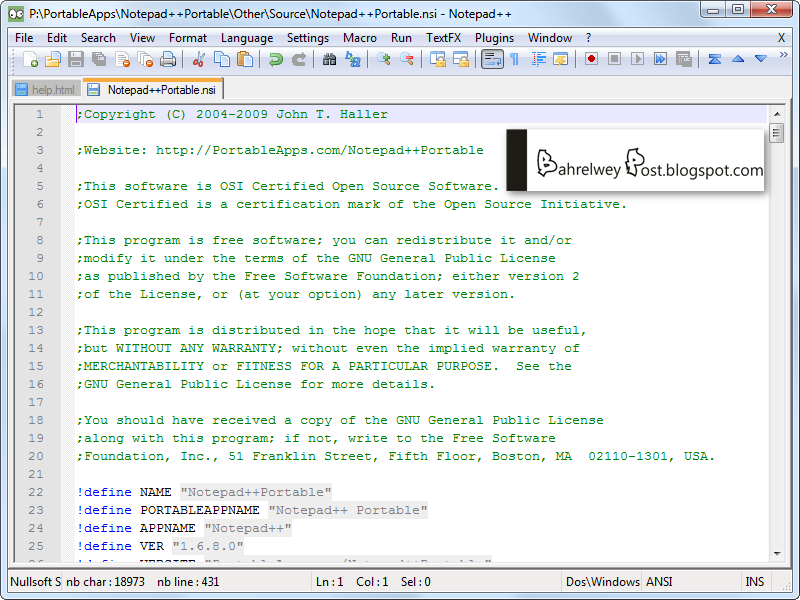The height and width of the screenshot is (600, 800).
Task: Start macro recording with red dot
Action: pos(591,59)
